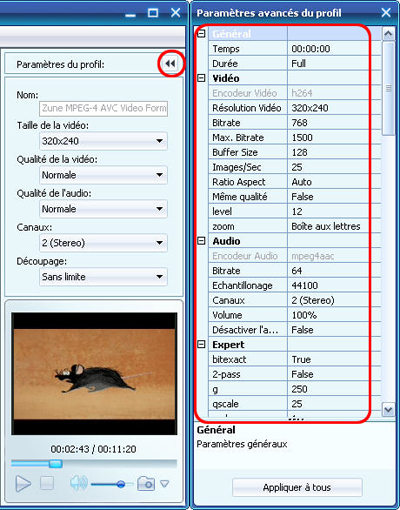
Task: Open the Découpage dropdown
Action: coord(103,277)
